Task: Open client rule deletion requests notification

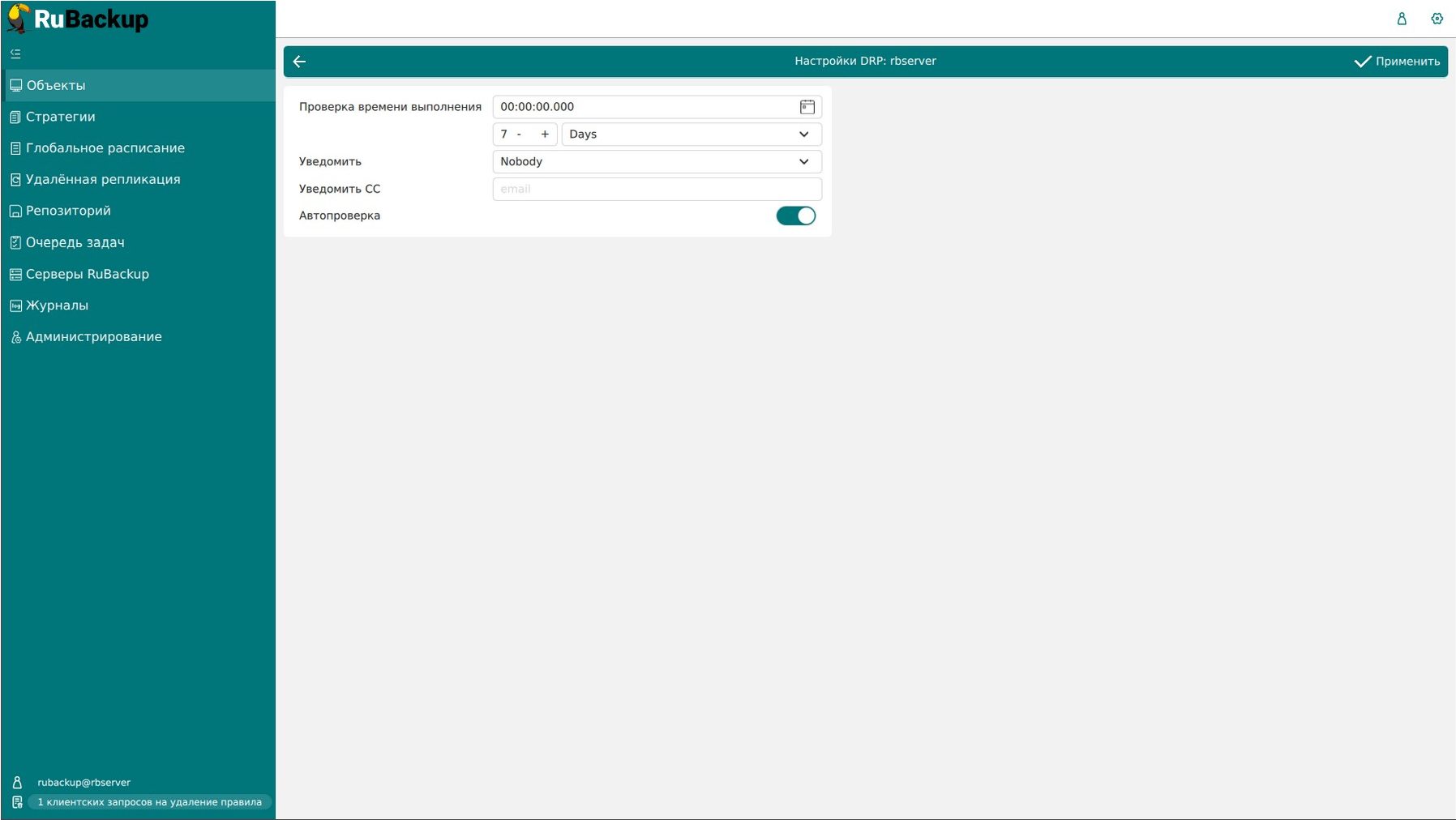Action: click(x=150, y=802)
